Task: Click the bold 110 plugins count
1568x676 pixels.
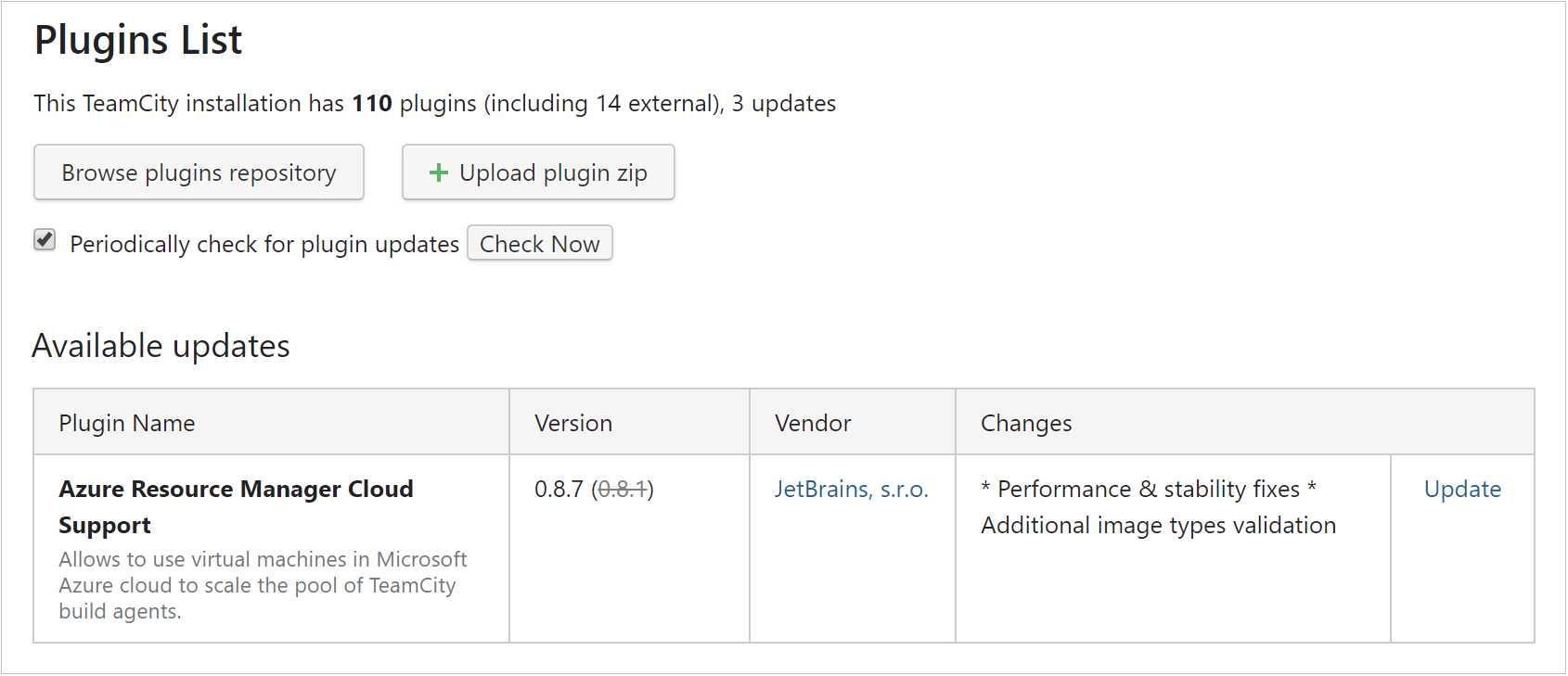Action: 372,103
